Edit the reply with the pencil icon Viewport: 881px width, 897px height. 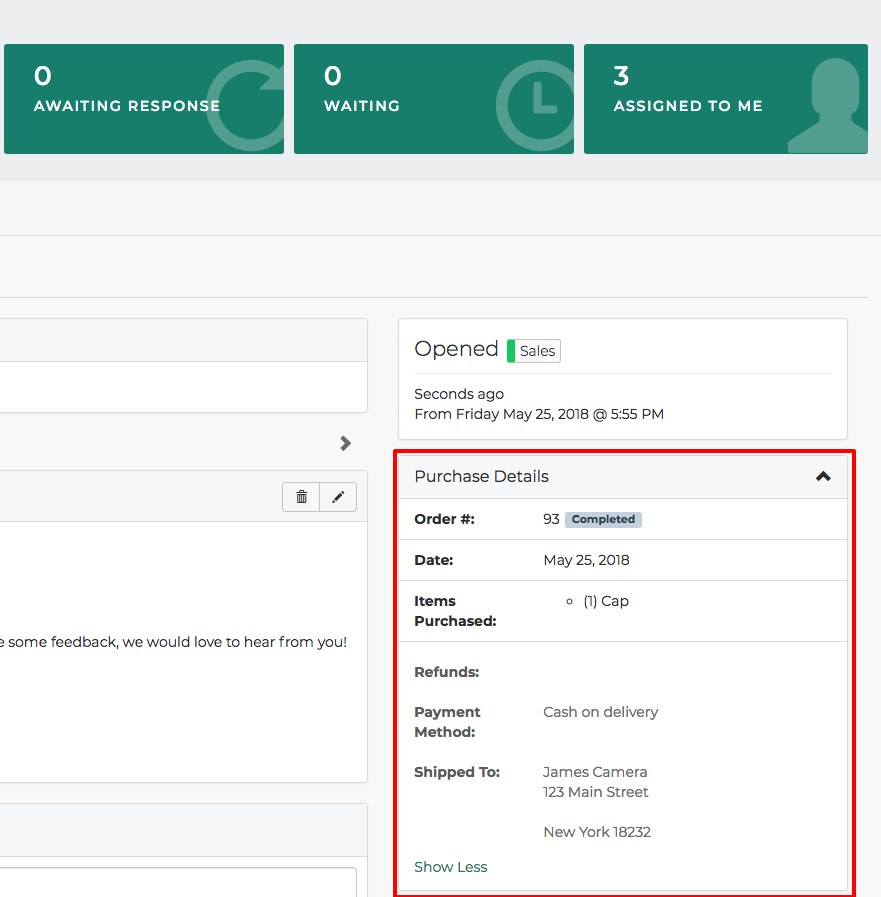pyautogui.click(x=337, y=497)
